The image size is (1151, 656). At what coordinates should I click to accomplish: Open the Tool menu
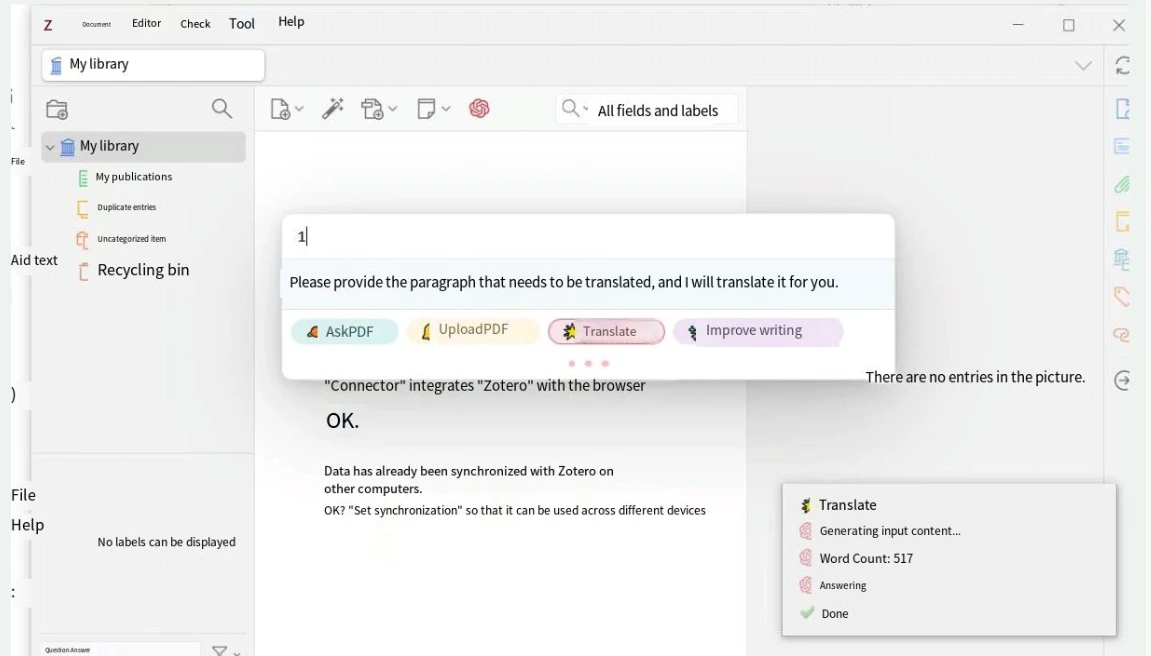(241, 22)
